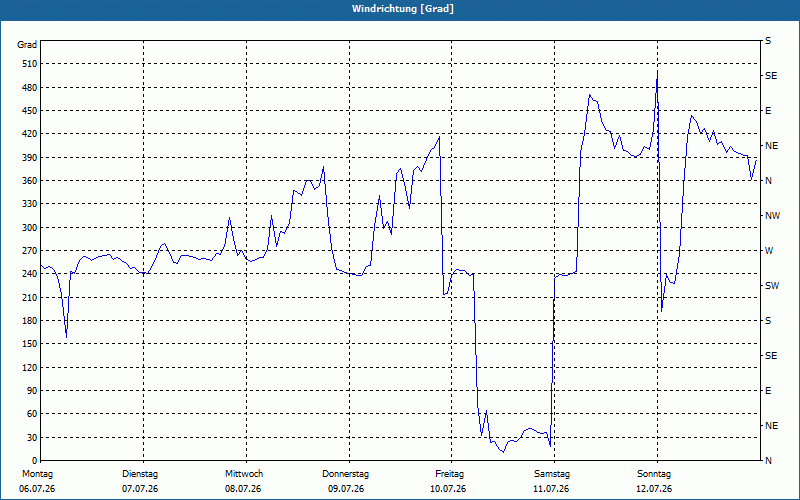Click the Montag day label
This screenshot has width=800, height=500.
(37, 474)
